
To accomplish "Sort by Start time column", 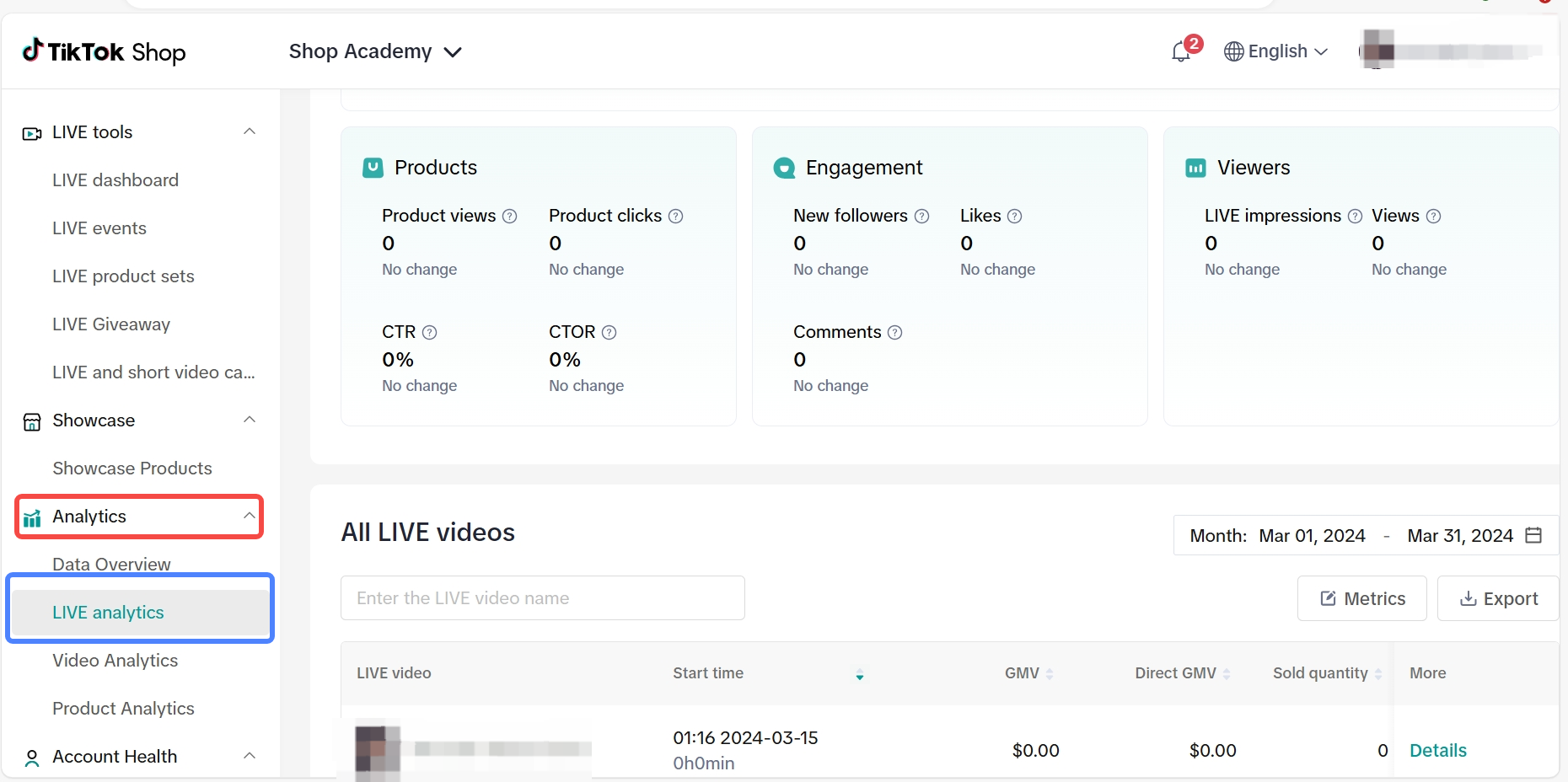I will [859, 674].
